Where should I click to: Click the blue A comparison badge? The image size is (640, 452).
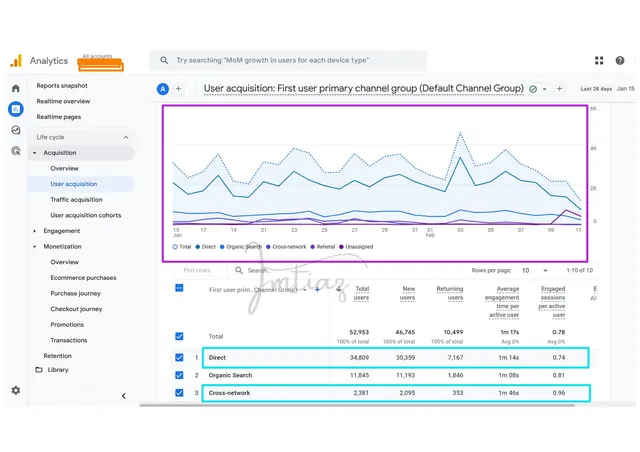[163, 89]
